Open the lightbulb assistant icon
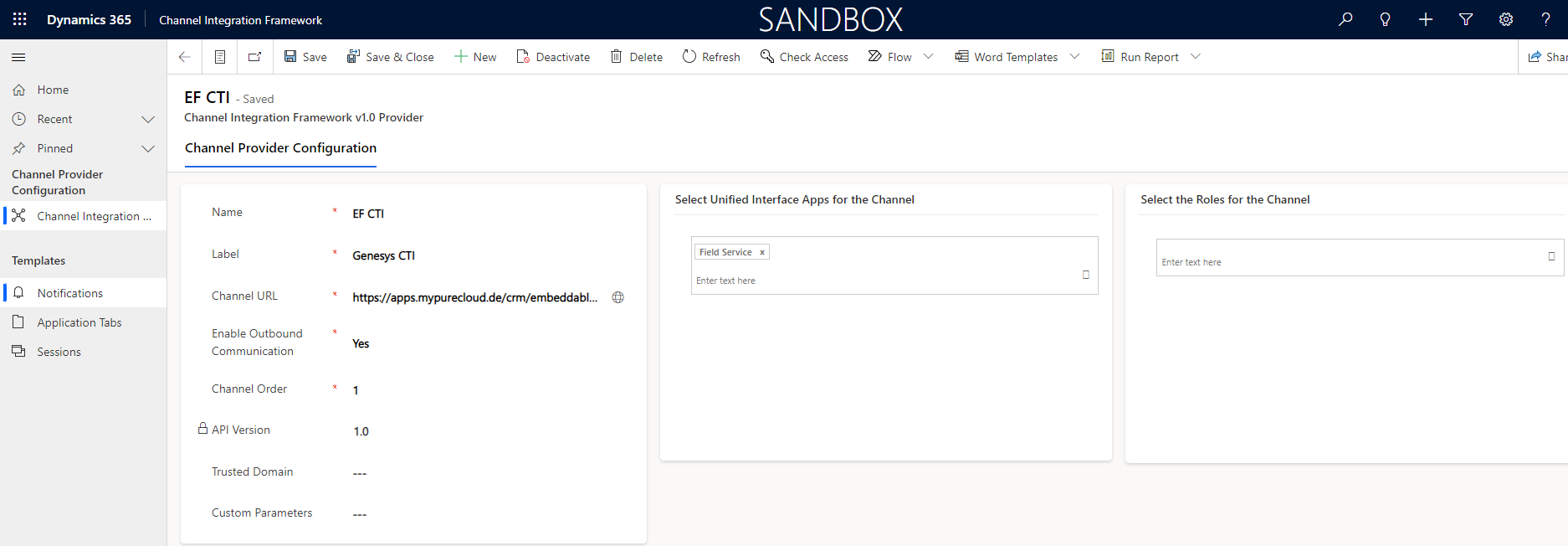This screenshot has height=546, width=1568. [x=1386, y=19]
